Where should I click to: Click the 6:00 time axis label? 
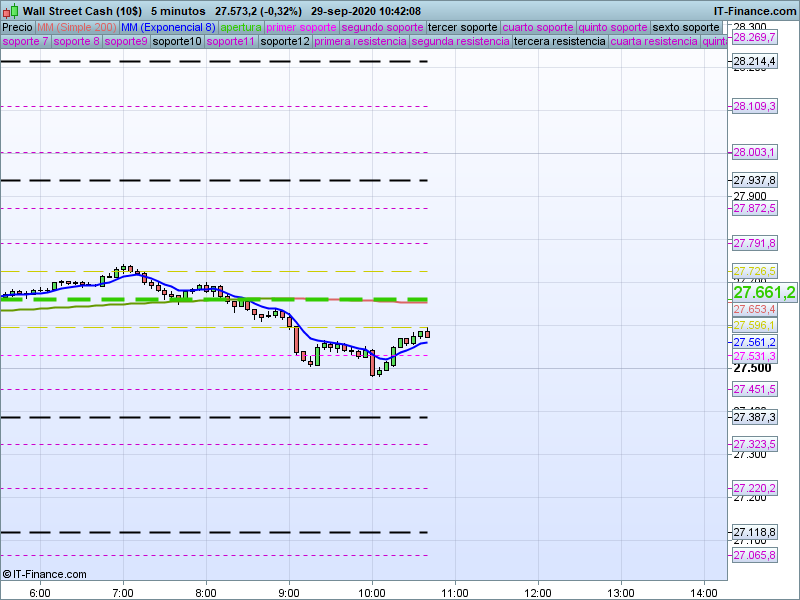tap(40, 593)
